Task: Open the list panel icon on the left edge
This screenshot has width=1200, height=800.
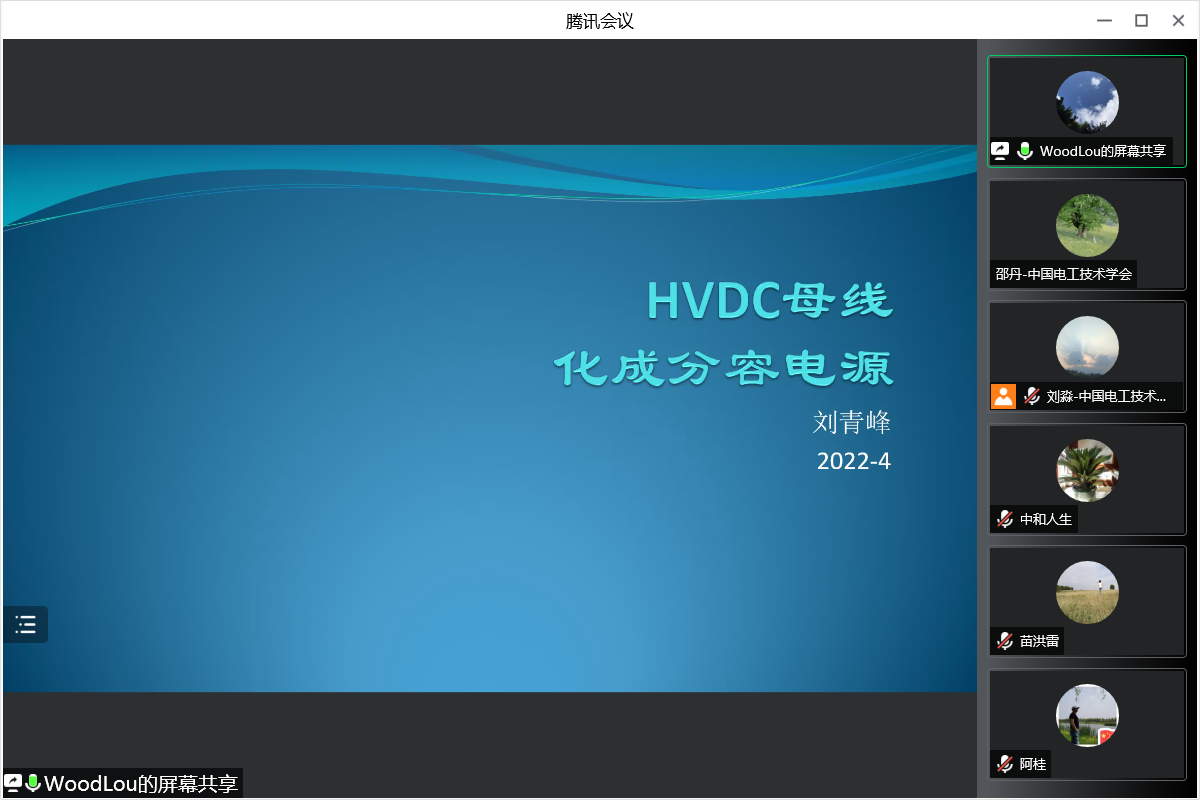Action: 25,625
